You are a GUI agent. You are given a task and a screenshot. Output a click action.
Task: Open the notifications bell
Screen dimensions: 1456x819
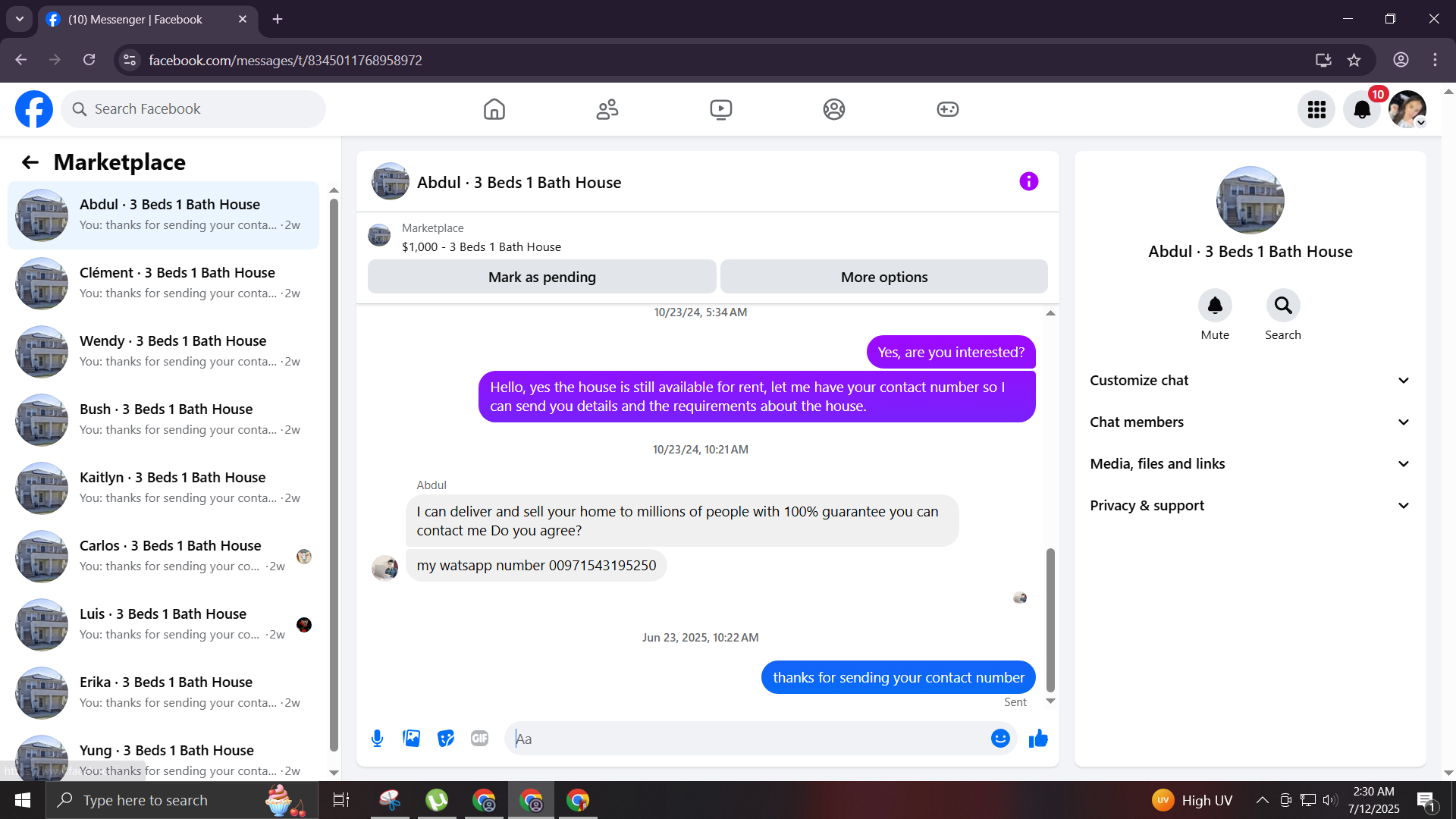[x=1362, y=109]
